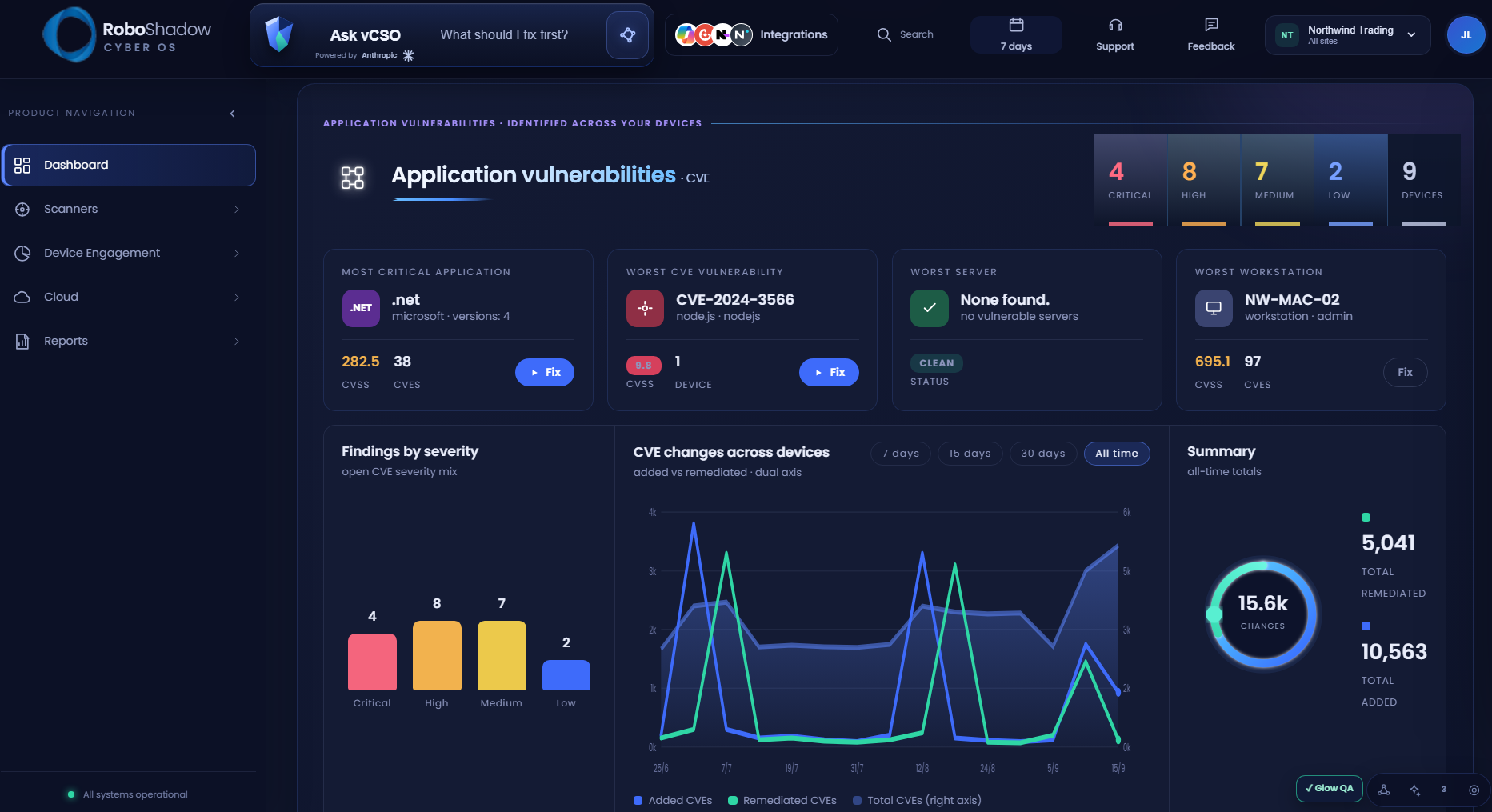Image resolution: width=1492 pixels, height=812 pixels.
Task: Select the 4 Critical severity tile
Action: click(x=1130, y=180)
